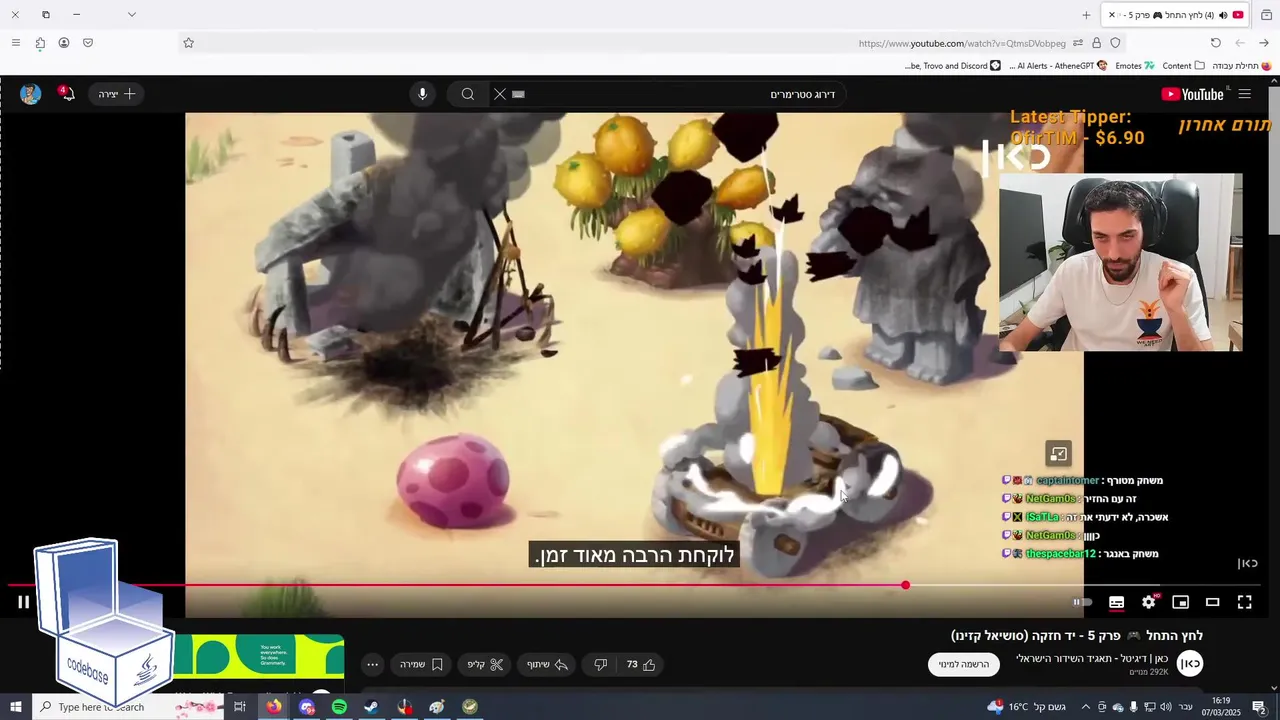Enter full screen mode

tap(1244, 602)
